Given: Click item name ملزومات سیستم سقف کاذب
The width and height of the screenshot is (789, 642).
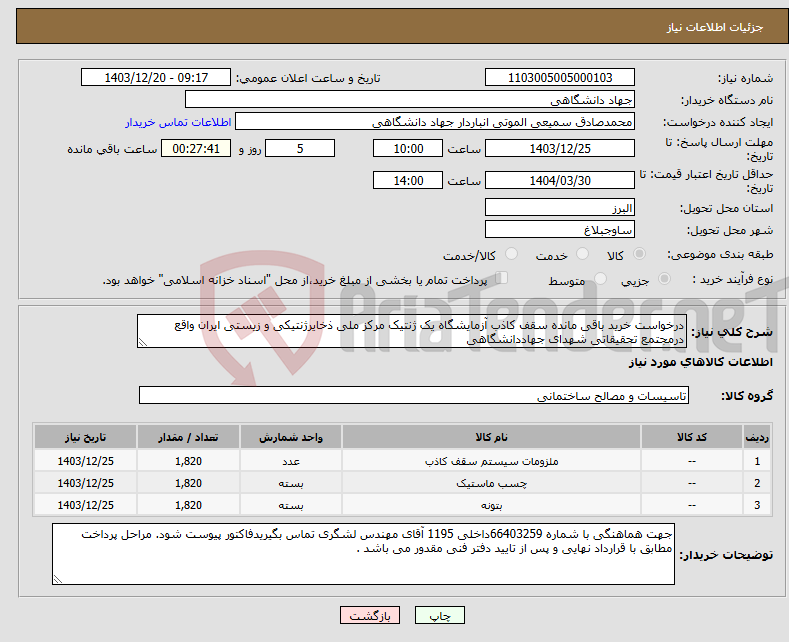Looking at the screenshot, I should click(x=491, y=461).
